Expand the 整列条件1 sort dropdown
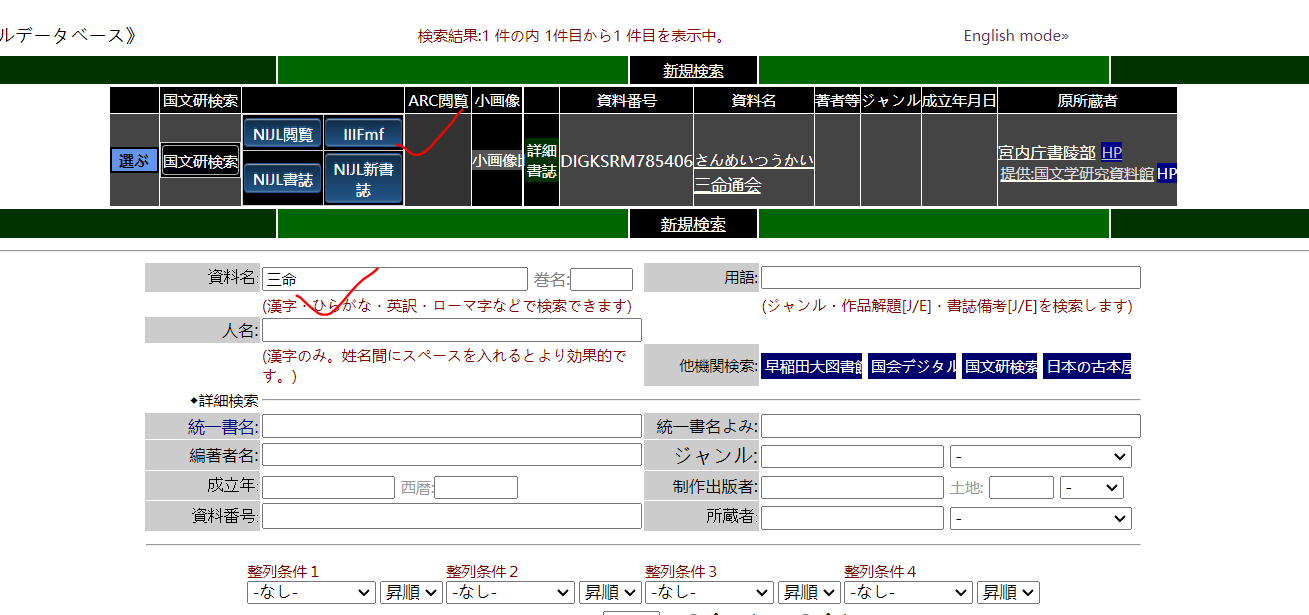Image resolution: width=1309 pixels, height=615 pixels. click(311, 593)
